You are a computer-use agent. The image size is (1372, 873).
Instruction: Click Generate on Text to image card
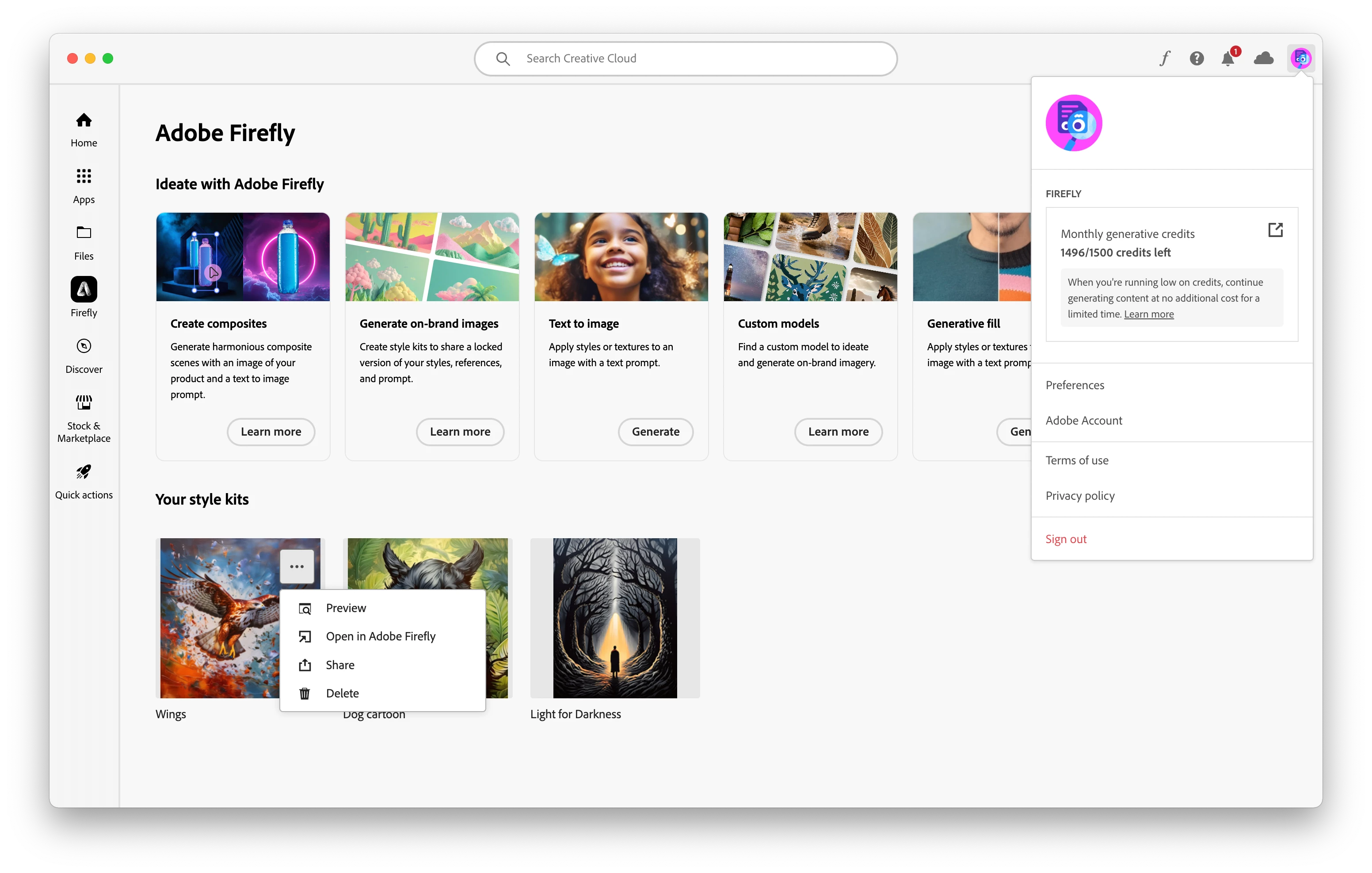655,432
